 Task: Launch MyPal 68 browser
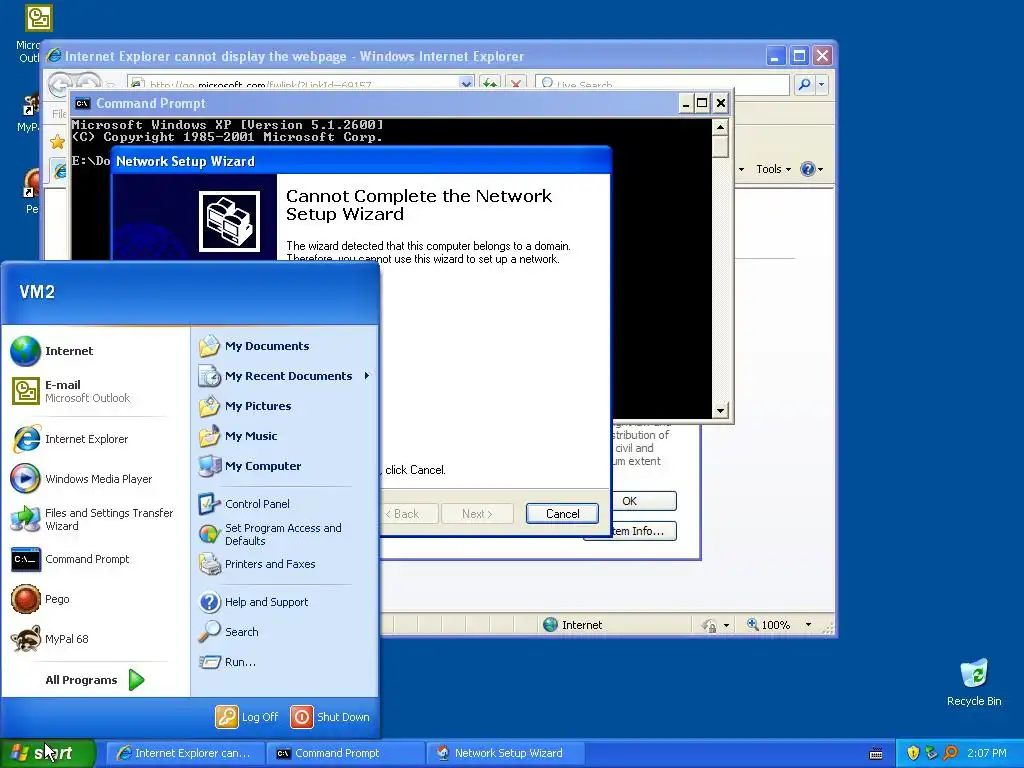click(50, 639)
